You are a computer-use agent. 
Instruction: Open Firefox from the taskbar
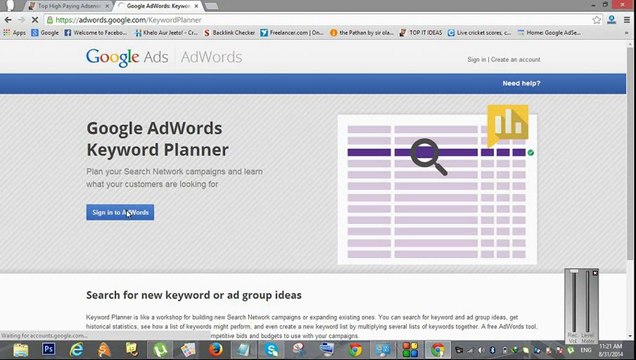(216, 350)
